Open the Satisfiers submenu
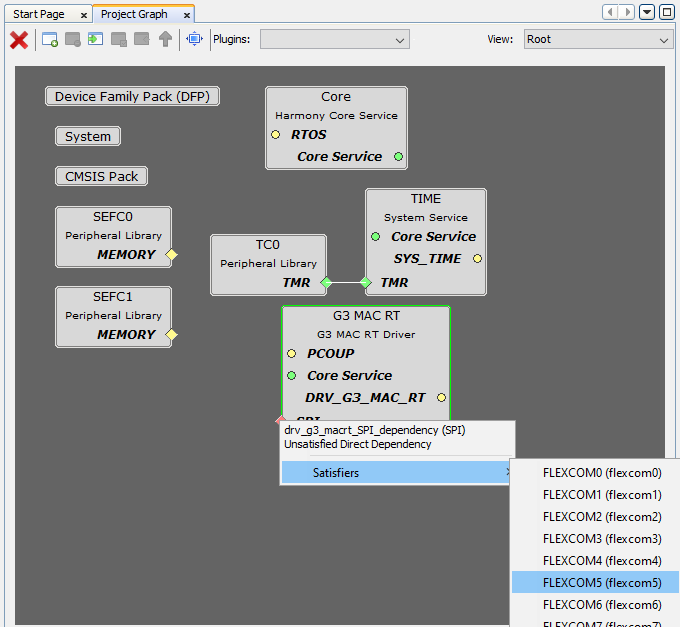Screen dimensions: 680x627 [x=396, y=473]
